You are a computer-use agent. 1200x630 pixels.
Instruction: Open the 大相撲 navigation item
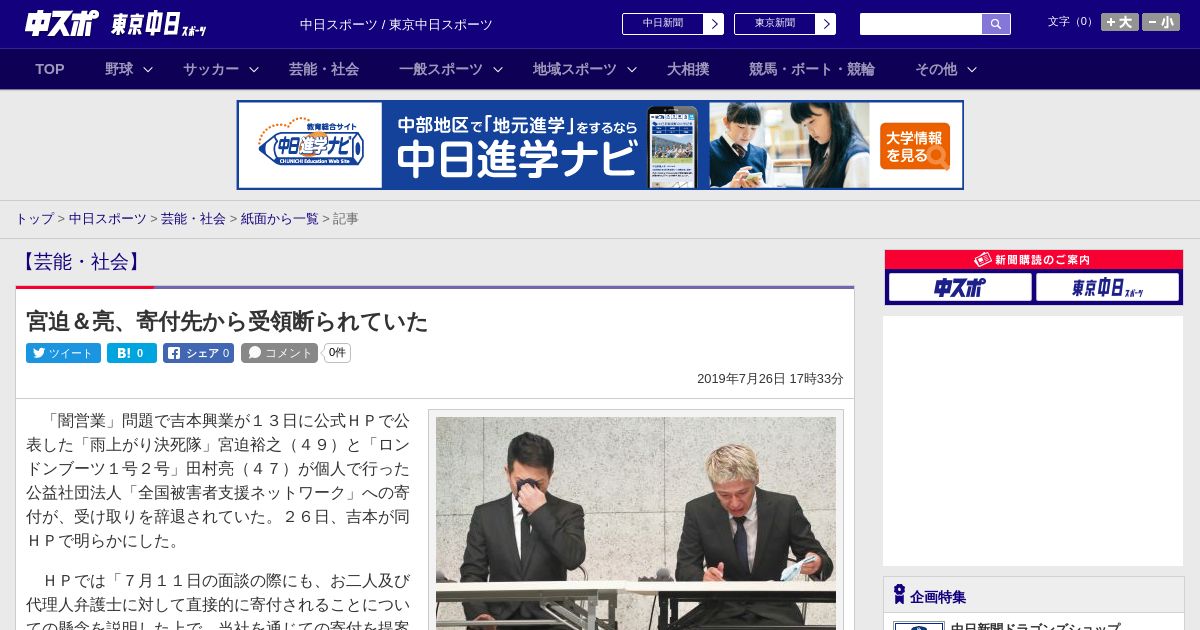pos(688,69)
